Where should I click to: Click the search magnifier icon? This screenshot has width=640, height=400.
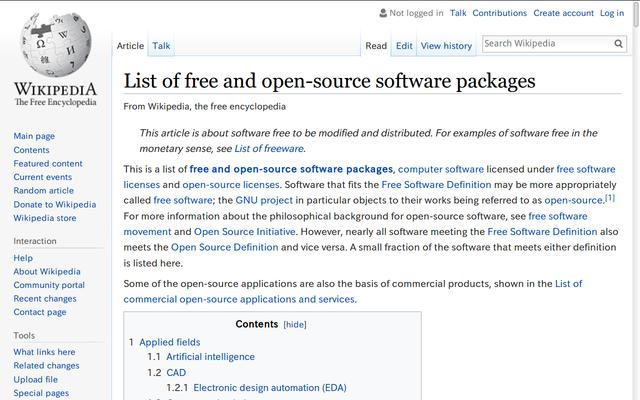pos(618,44)
